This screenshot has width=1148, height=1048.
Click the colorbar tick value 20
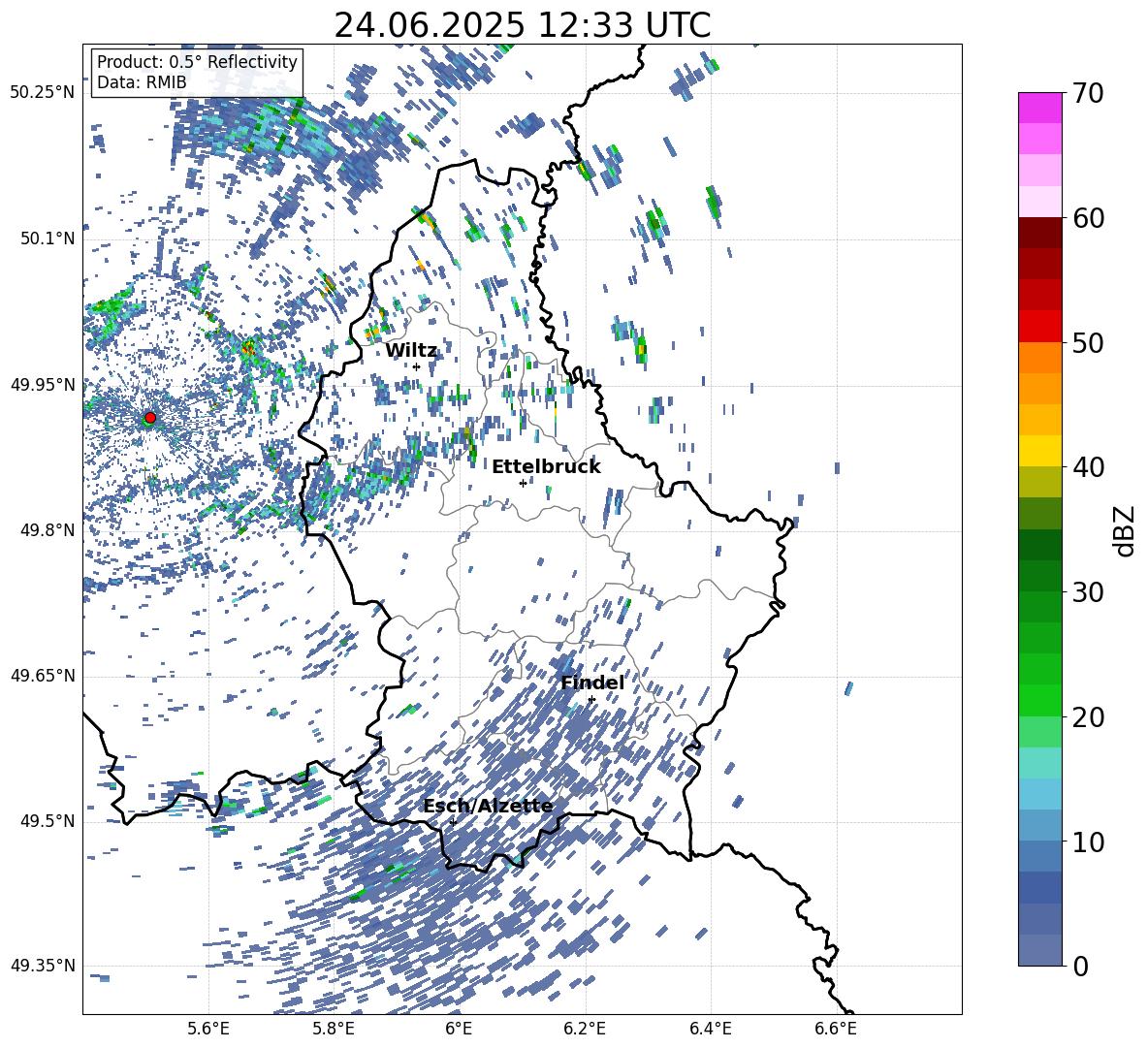point(1088,716)
